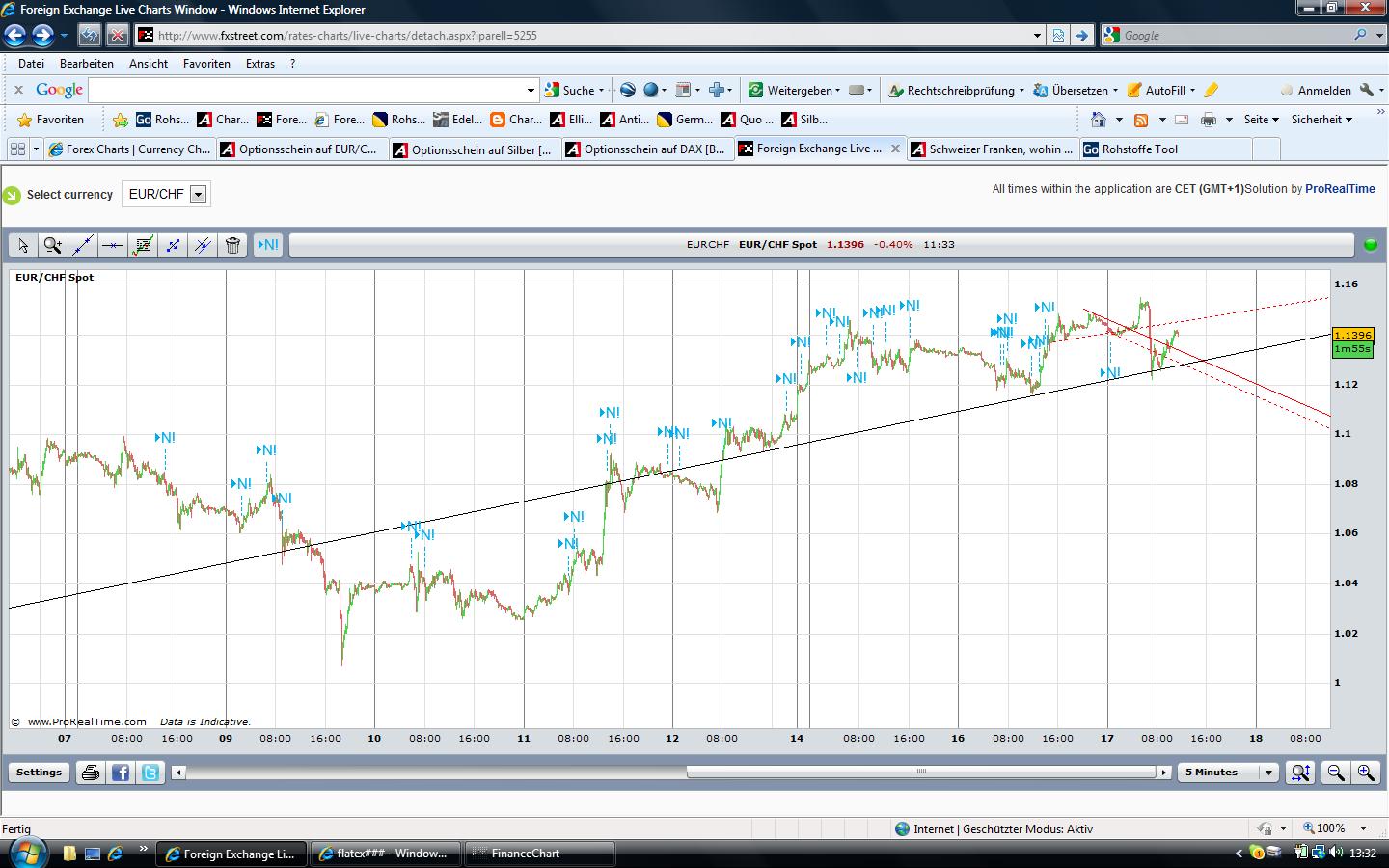Open the Weitergeben dropdown
This screenshot has height=868, width=1389.
794,90
